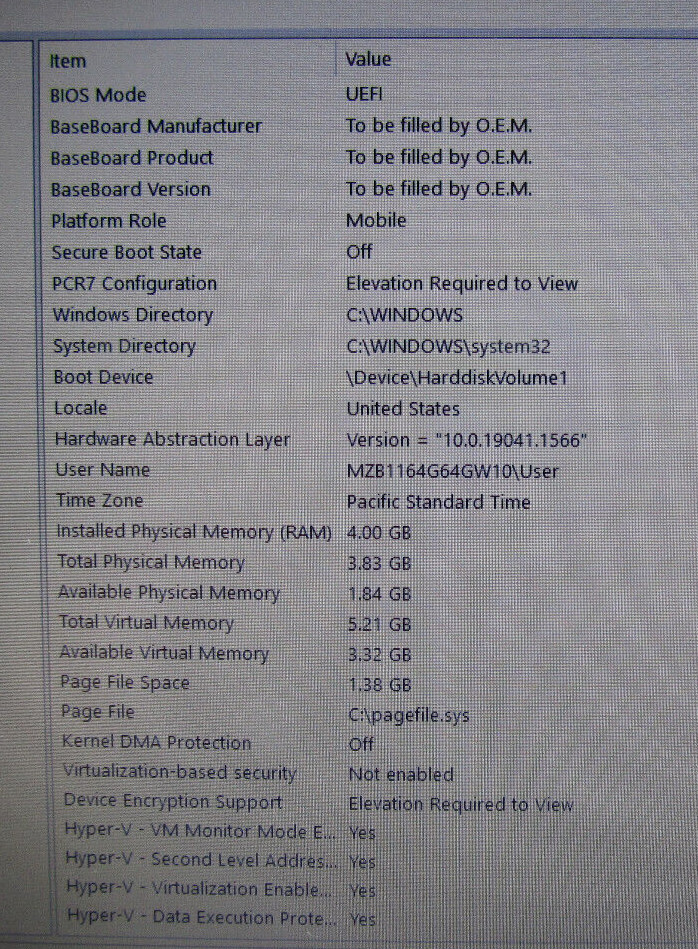
Task: Select the 3.32 GB value
Action: [x=380, y=654]
